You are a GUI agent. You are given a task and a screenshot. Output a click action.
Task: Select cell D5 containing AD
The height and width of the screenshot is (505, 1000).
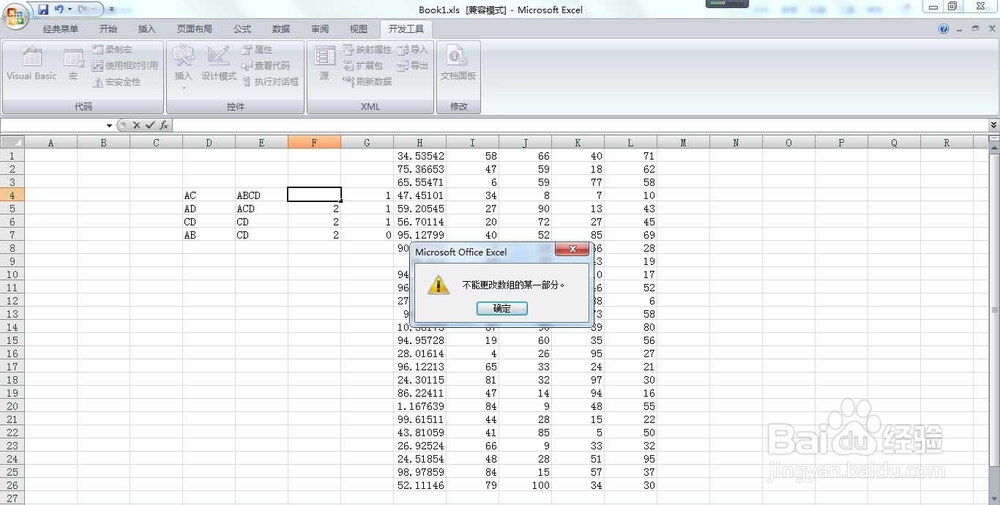tap(209, 209)
